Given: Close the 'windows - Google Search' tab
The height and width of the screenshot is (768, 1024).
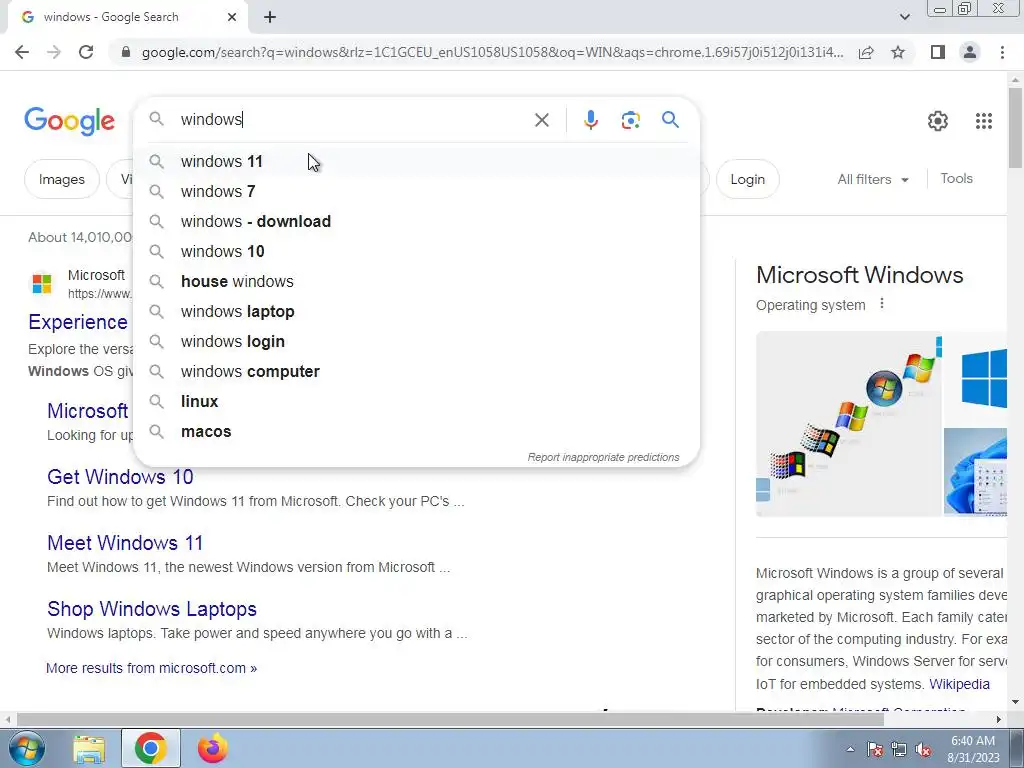Looking at the screenshot, I should pos(232,17).
